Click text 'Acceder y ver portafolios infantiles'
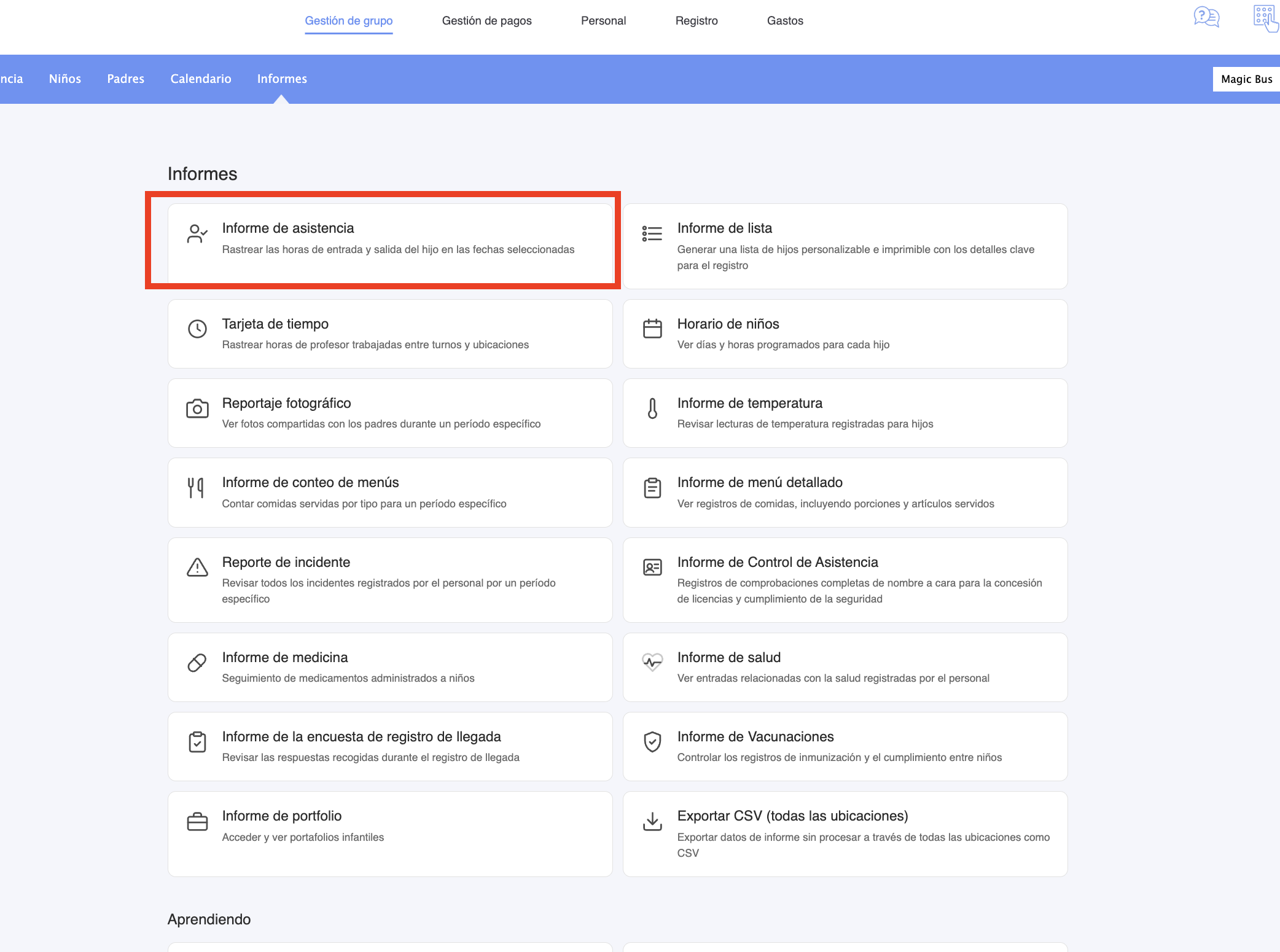The image size is (1280, 952). point(303,837)
